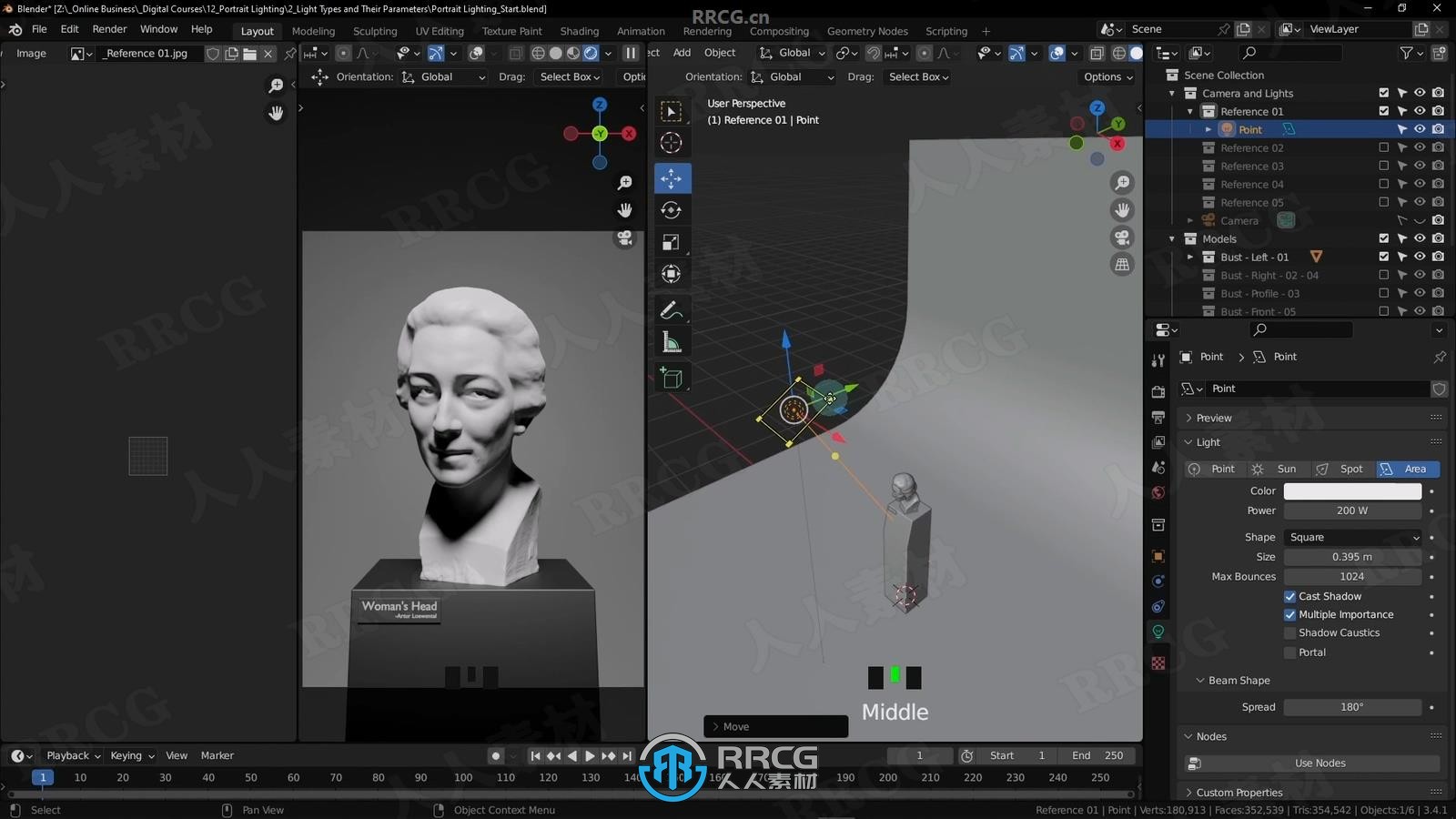The height and width of the screenshot is (819, 1456).
Task: Set light type to Point
Action: [x=1215, y=470]
